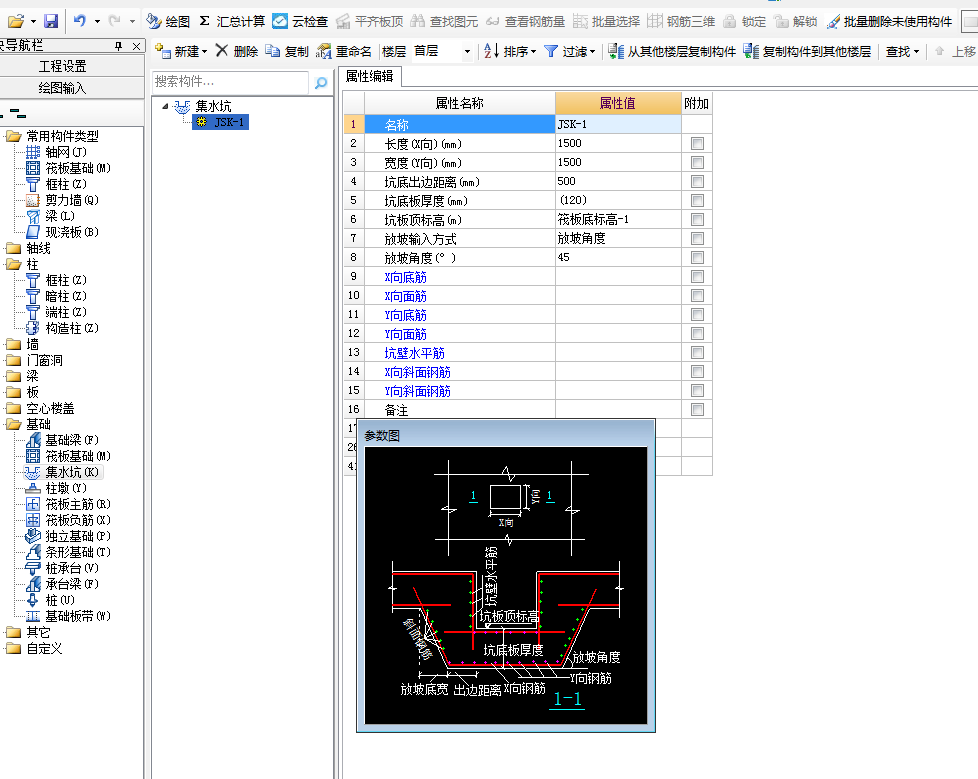Viewport: 978px width, 779px height.
Task: Click the 搜索构件 search field
Action: [231, 82]
